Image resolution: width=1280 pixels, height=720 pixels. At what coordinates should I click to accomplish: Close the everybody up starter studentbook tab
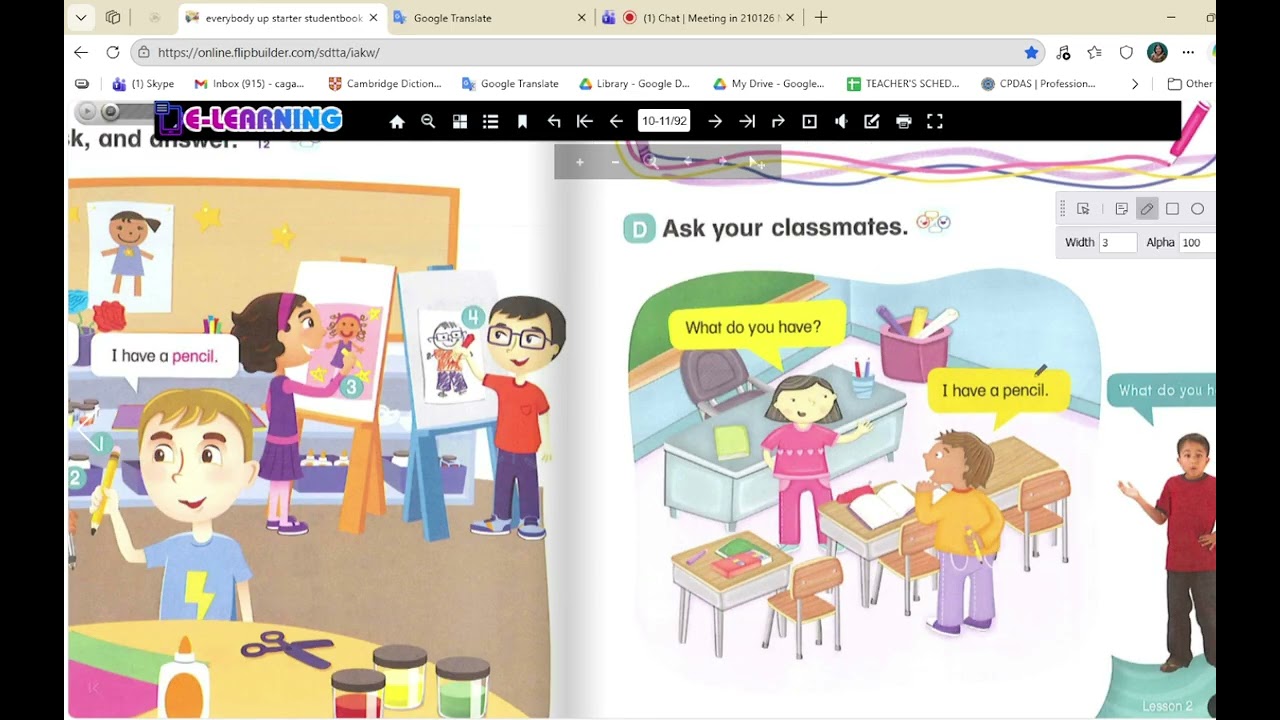pos(374,18)
